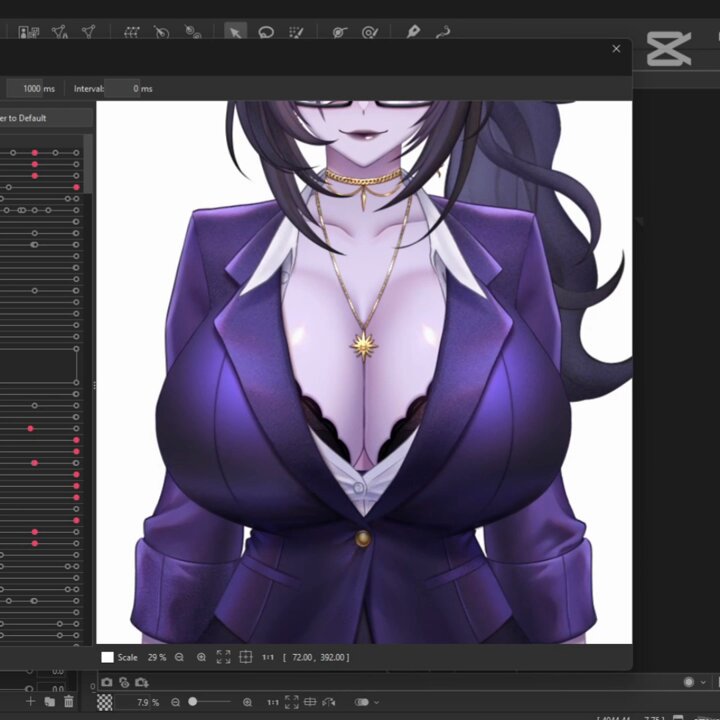Add a new parameter with plus icon
The height and width of the screenshot is (720, 720).
(x=30, y=701)
